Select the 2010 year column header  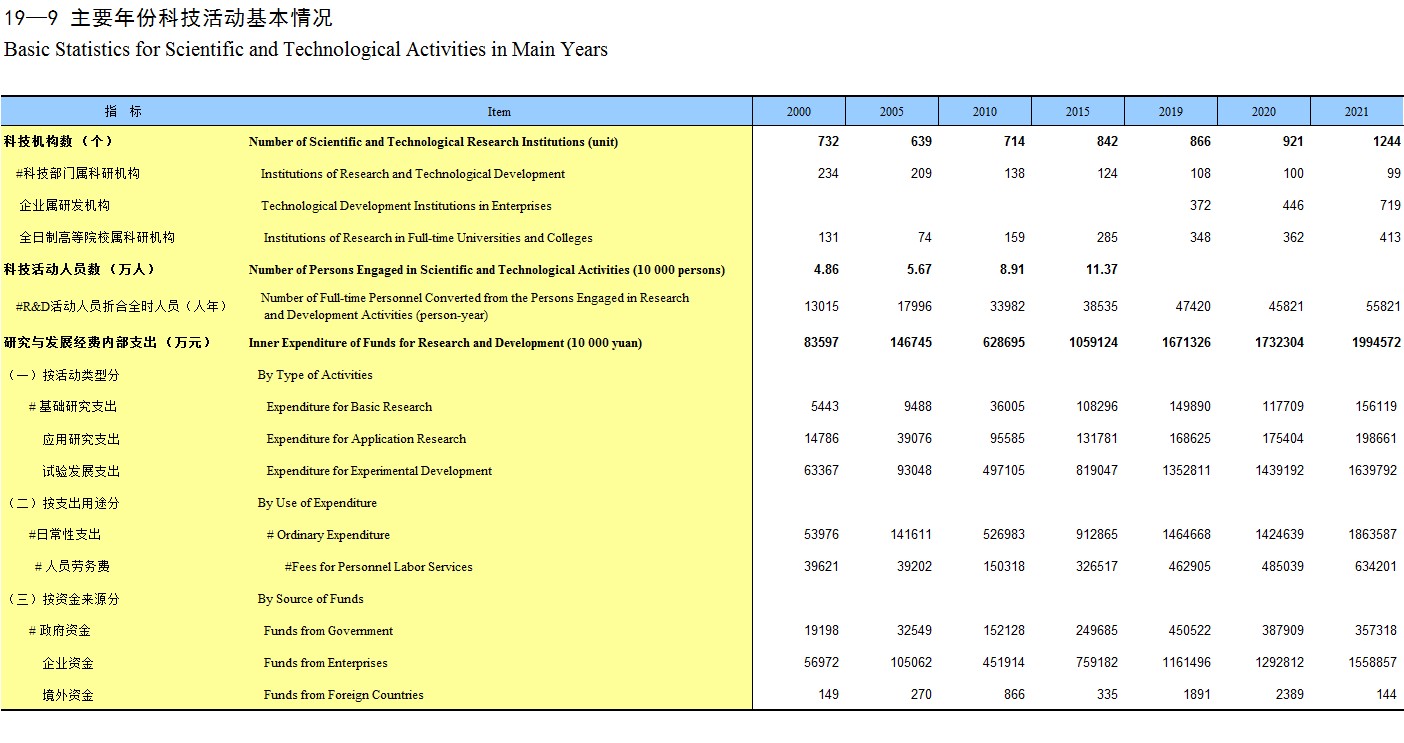click(x=985, y=111)
